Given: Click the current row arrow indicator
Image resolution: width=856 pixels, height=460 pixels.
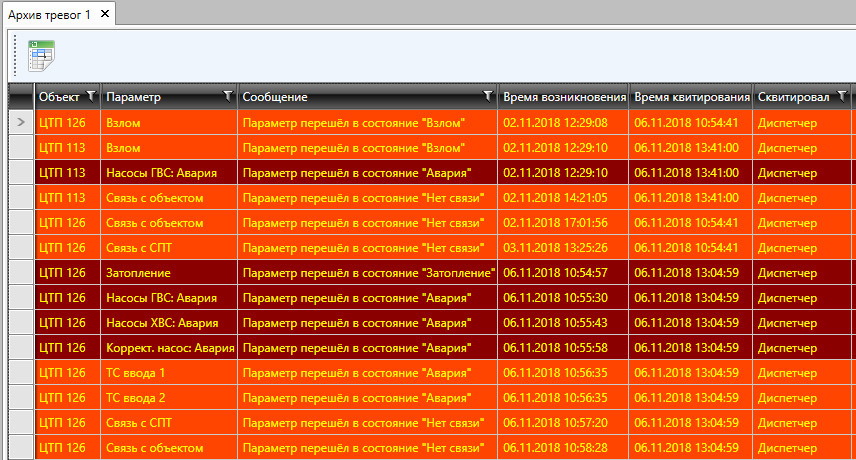Looking at the screenshot, I should click(21, 123).
